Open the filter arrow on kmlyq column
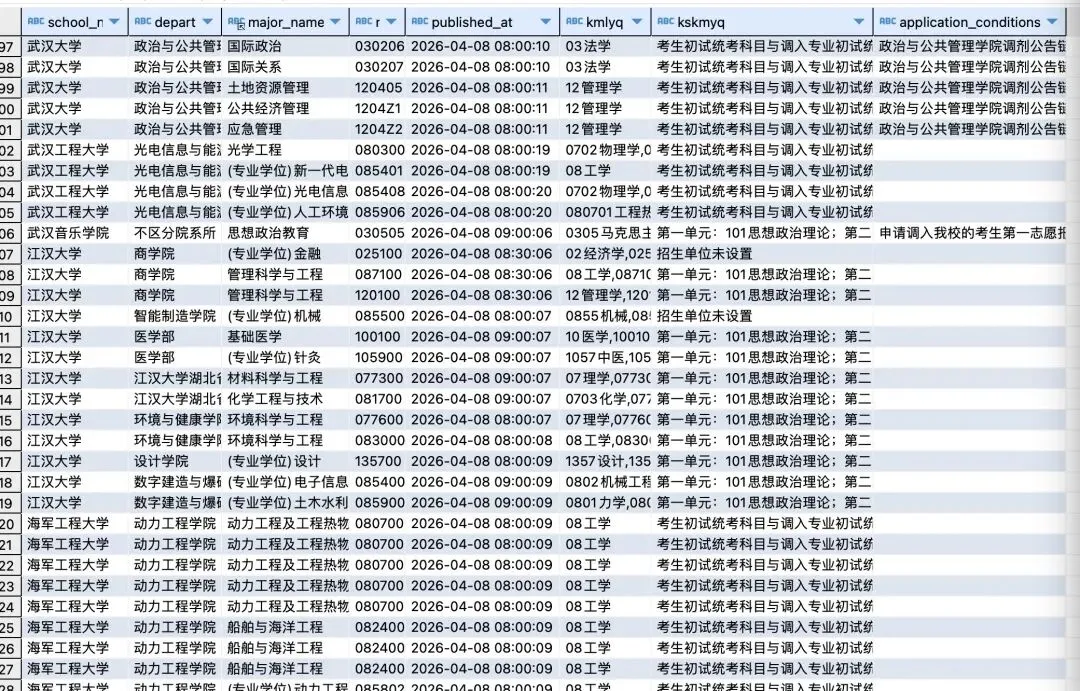 pyautogui.click(x=637, y=22)
